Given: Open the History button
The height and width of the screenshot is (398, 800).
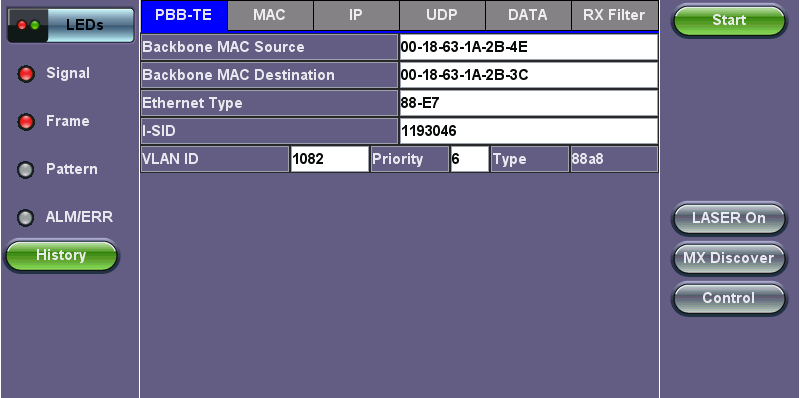Looking at the screenshot, I should pyautogui.click(x=61, y=256).
